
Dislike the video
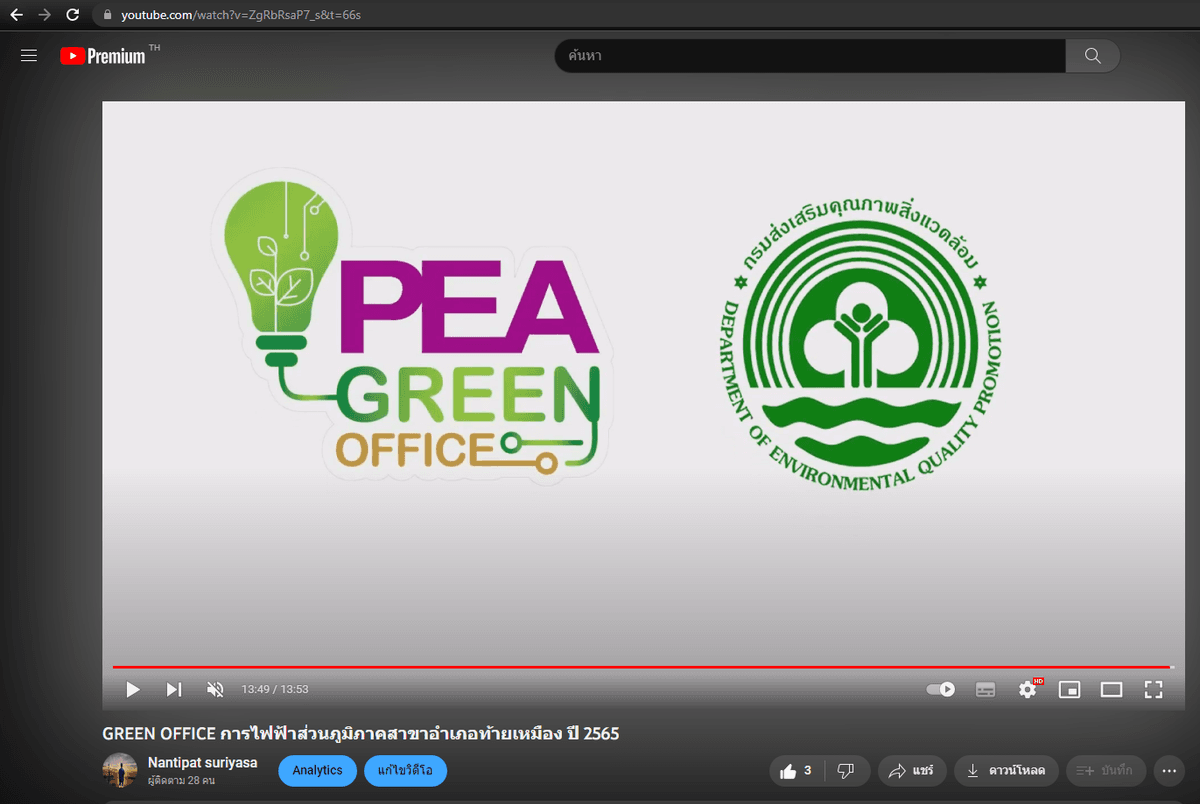click(846, 770)
